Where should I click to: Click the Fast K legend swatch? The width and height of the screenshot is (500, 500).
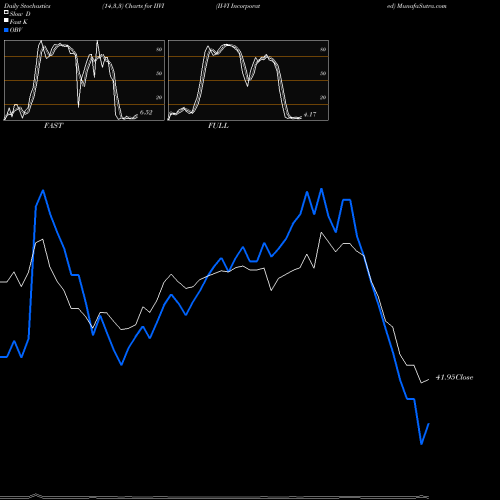pyautogui.click(x=6, y=21)
